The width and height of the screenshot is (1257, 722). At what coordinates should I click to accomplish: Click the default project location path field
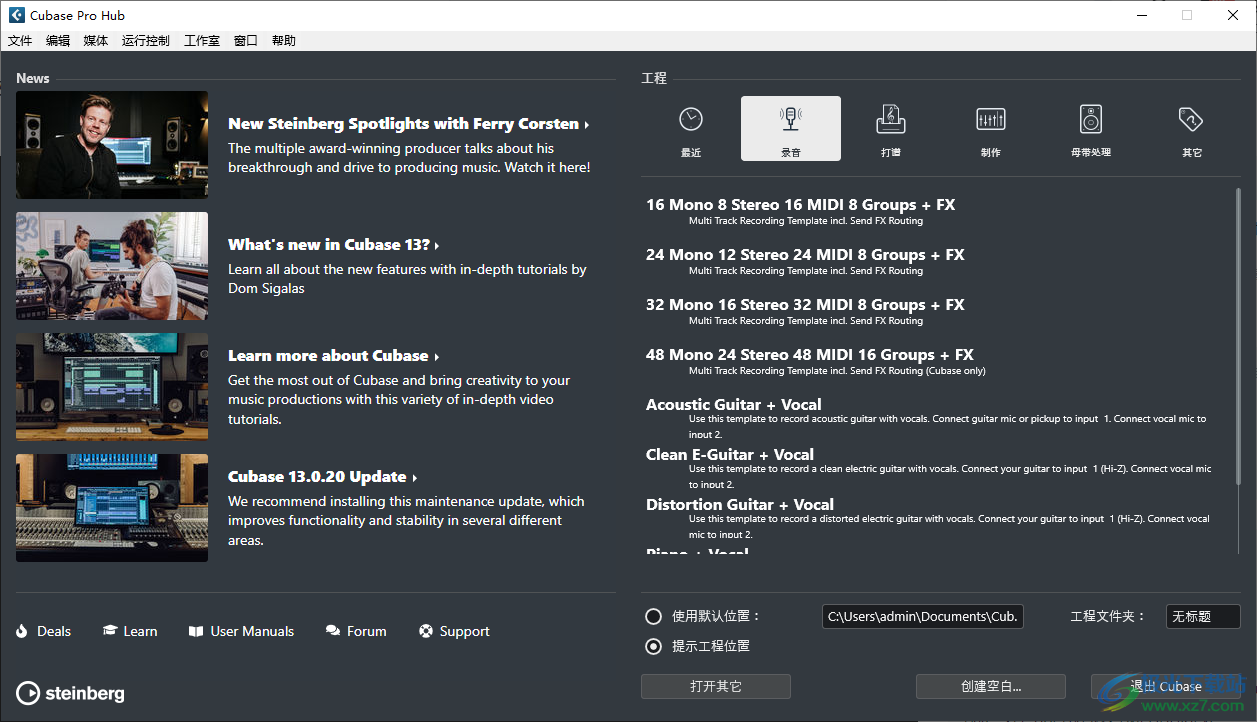pyautogui.click(x=922, y=616)
